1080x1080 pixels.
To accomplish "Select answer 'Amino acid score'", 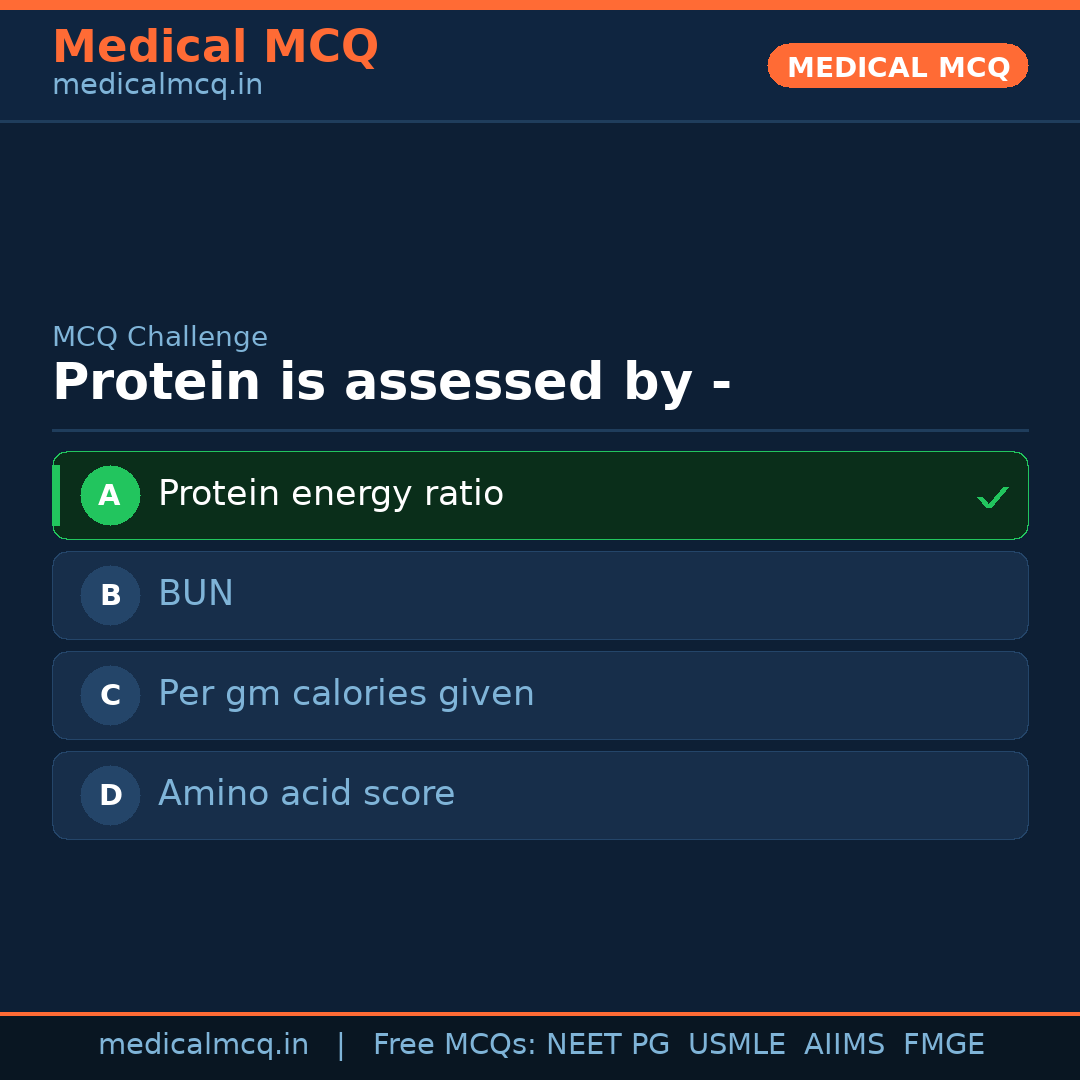I will coord(540,795).
